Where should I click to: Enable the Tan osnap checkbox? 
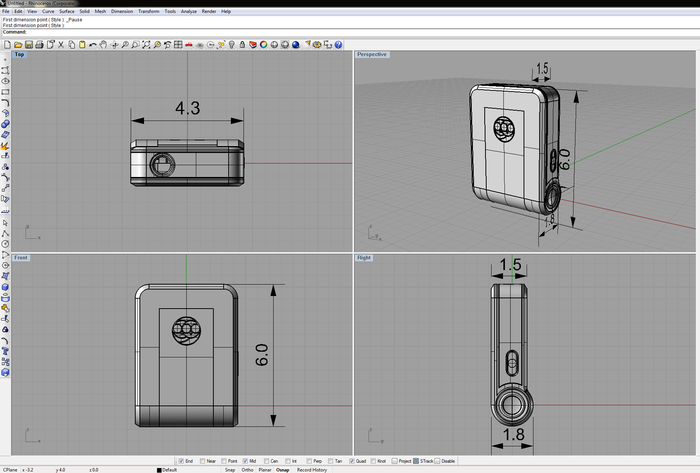pyautogui.click(x=330, y=461)
